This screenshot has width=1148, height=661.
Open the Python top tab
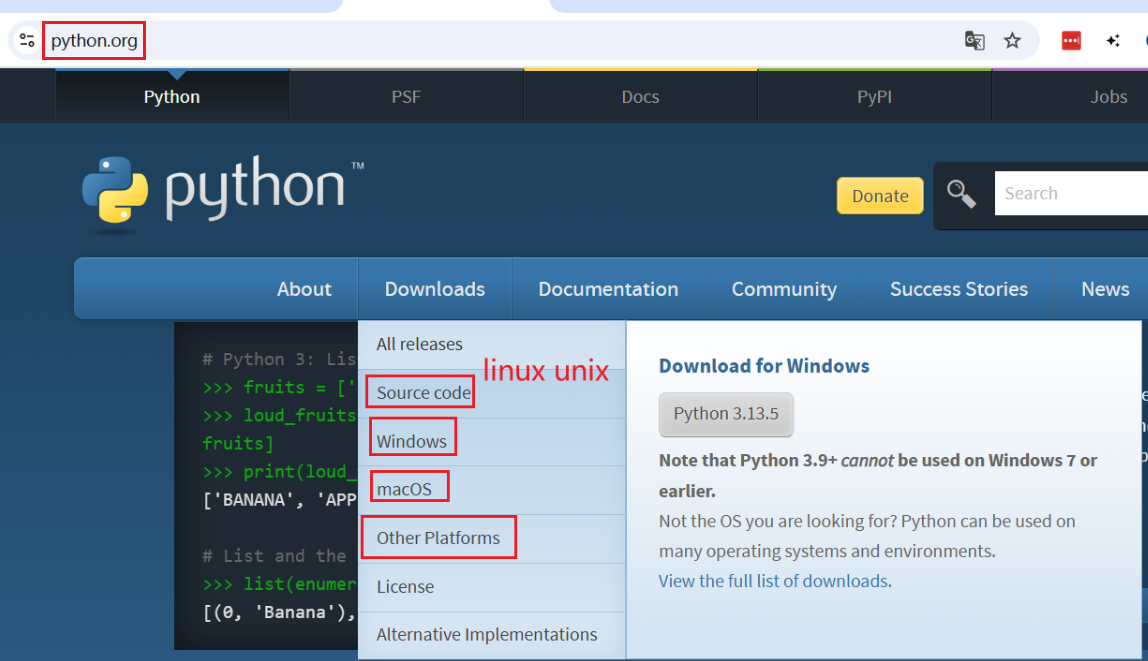coord(172,97)
